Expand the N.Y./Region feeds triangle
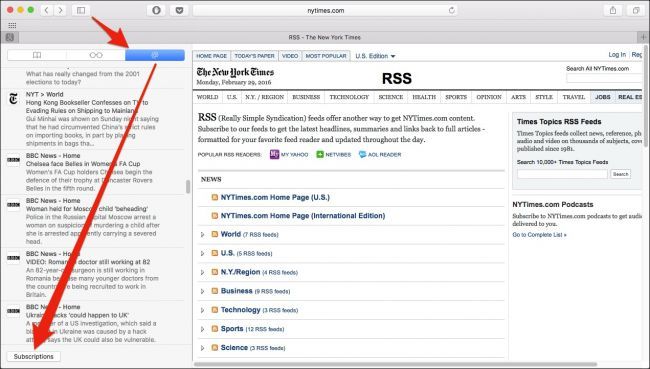This screenshot has width=650, height=369. pyautogui.click(x=203, y=272)
